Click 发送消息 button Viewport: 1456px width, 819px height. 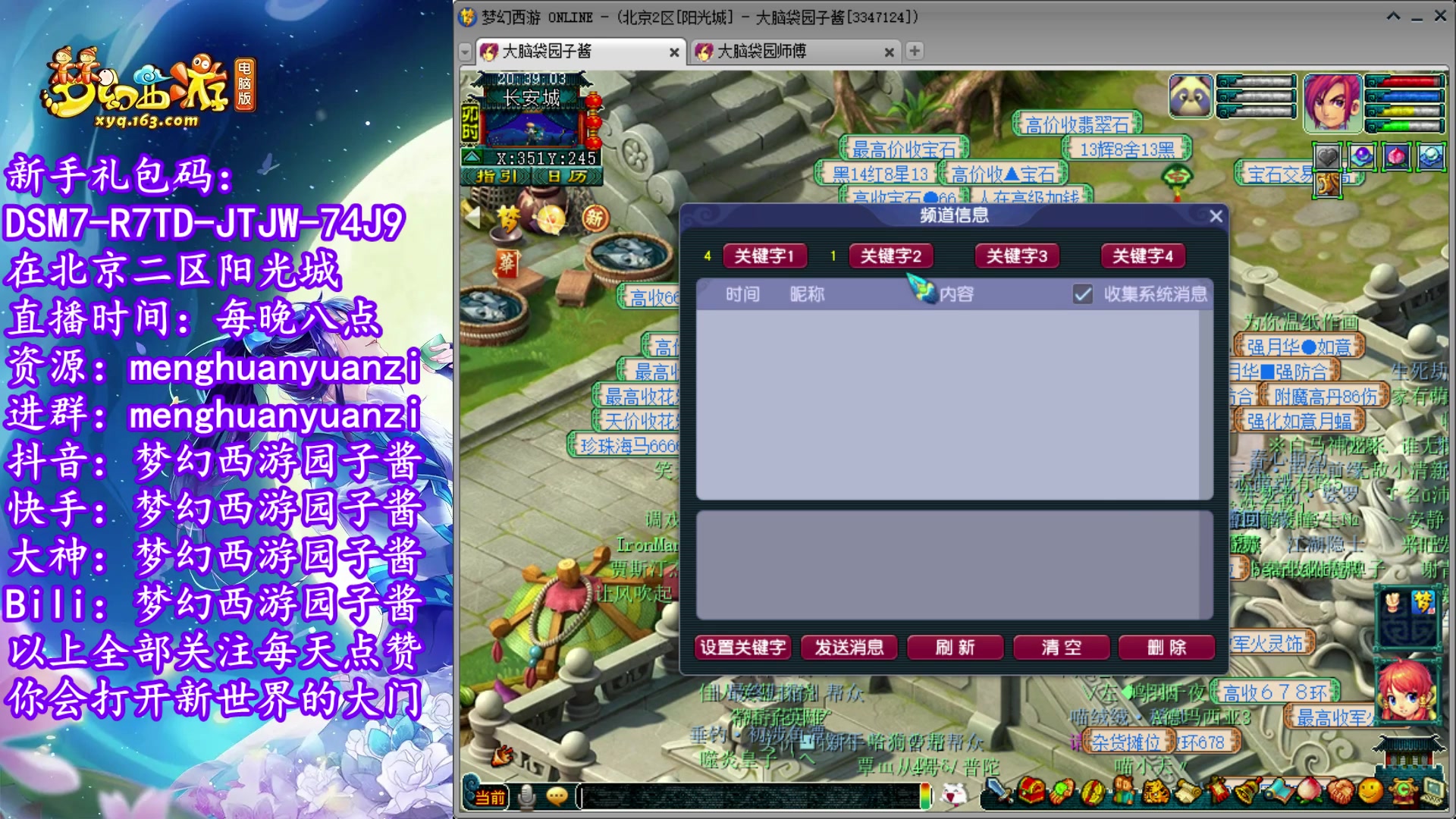coord(849,648)
